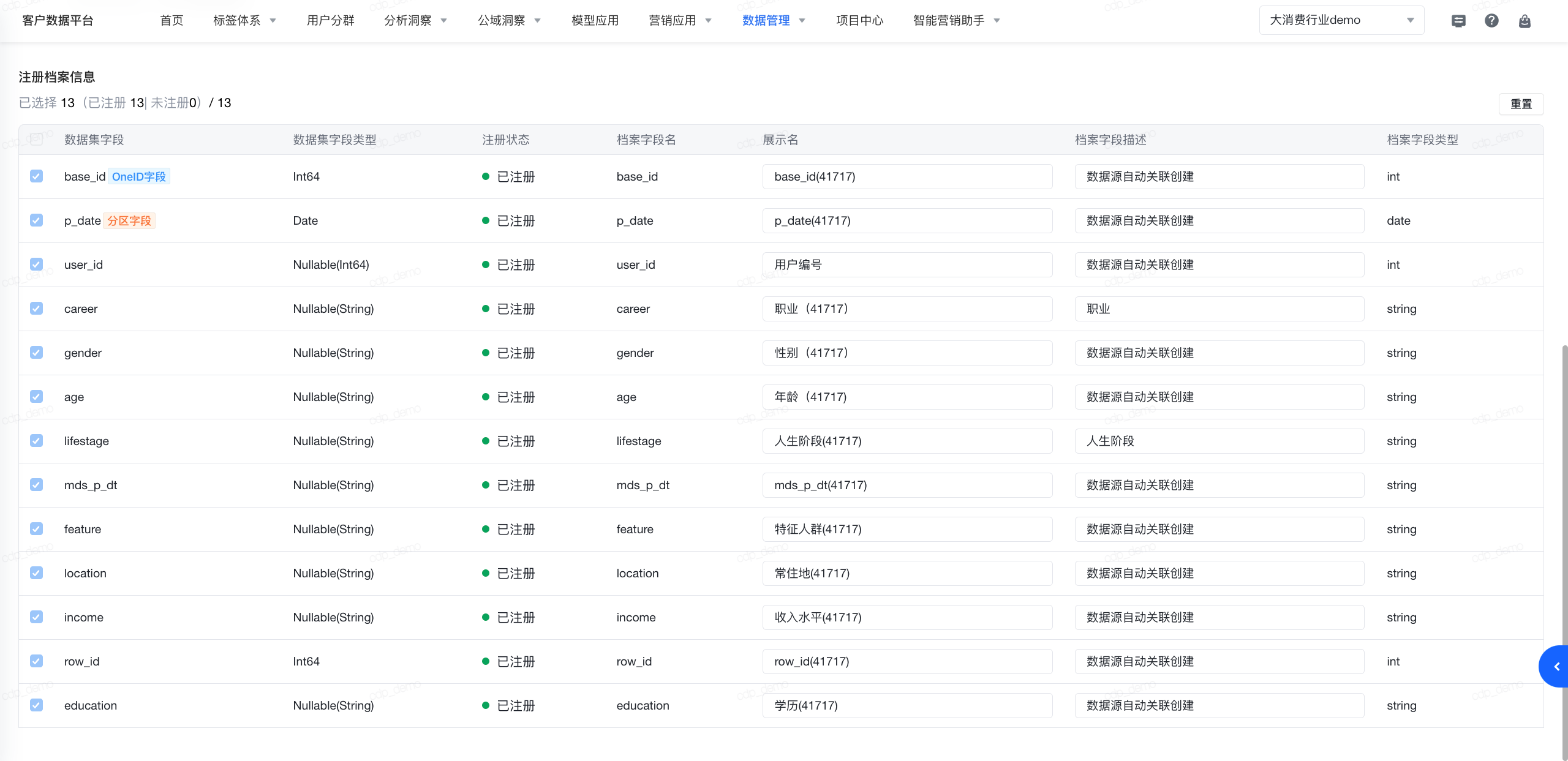The height and width of the screenshot is (761, 1568).
Task: Click the 数据集字段类型 column header
Action: [x=334, y=140]
